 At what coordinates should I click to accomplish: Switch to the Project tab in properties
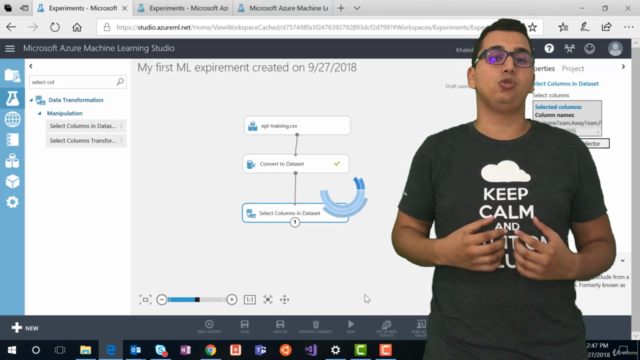click(573, 69)
